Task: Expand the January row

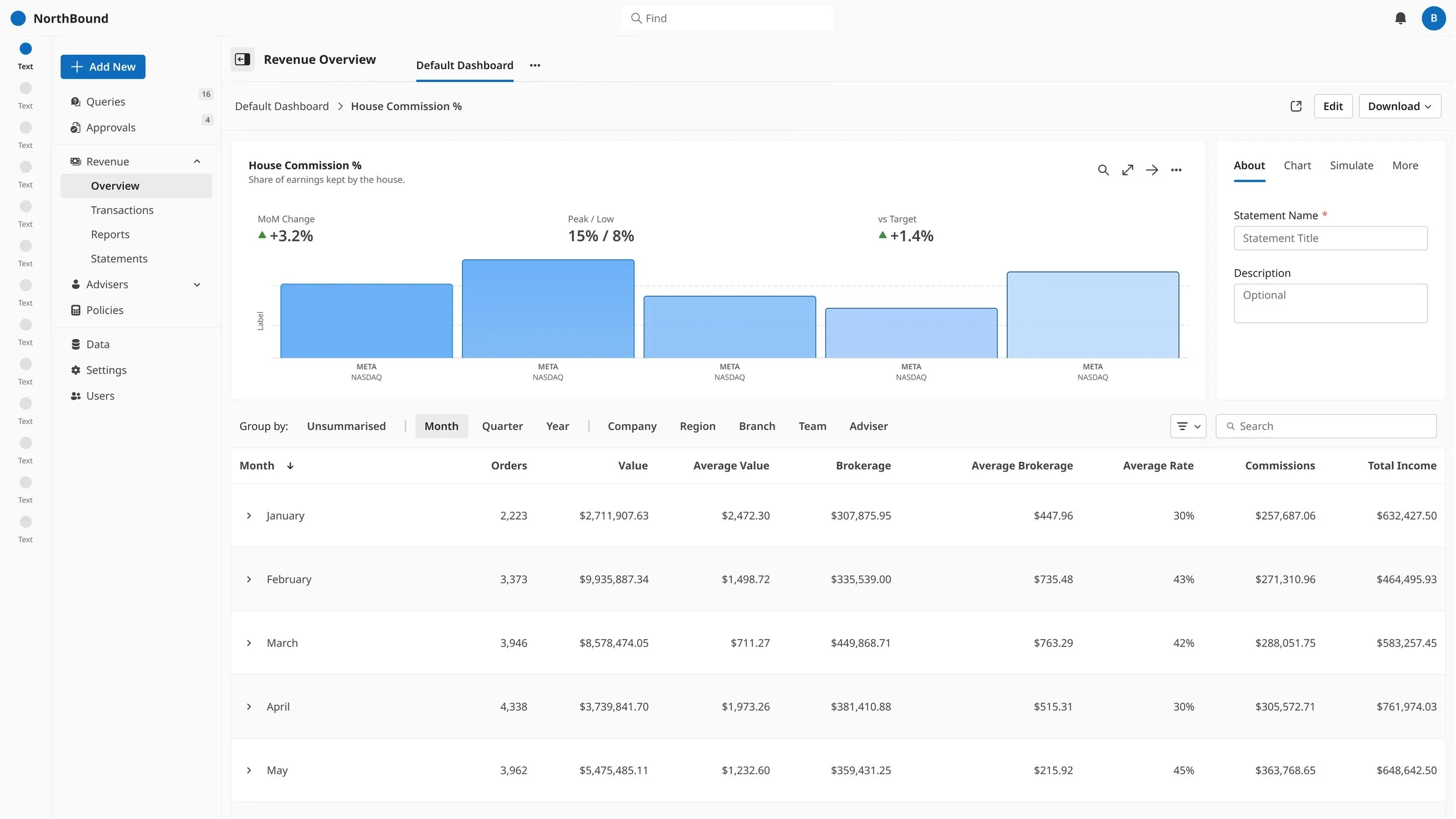Action: 249,516
